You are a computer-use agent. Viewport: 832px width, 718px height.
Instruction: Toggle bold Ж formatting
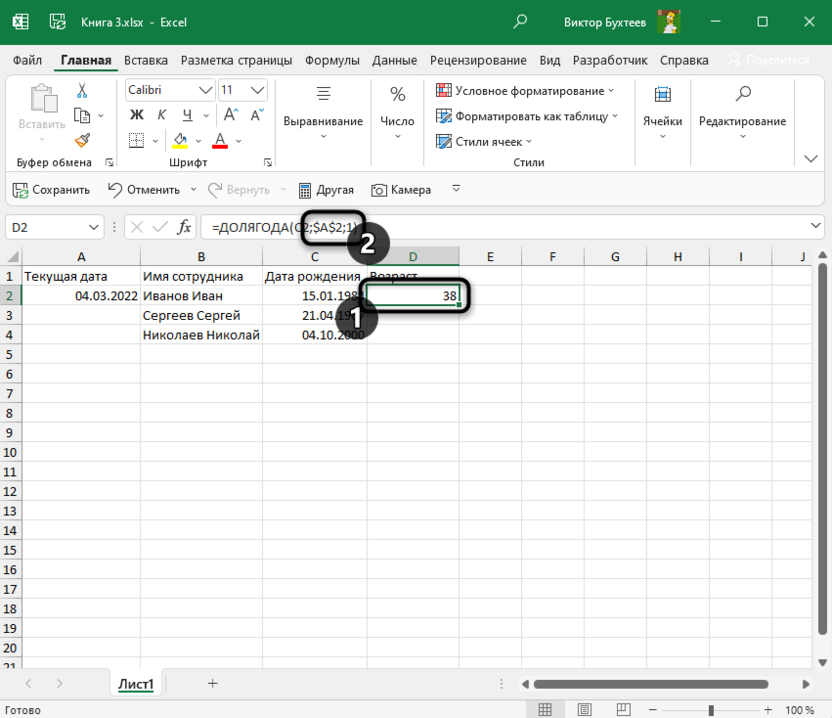[137, 115]
